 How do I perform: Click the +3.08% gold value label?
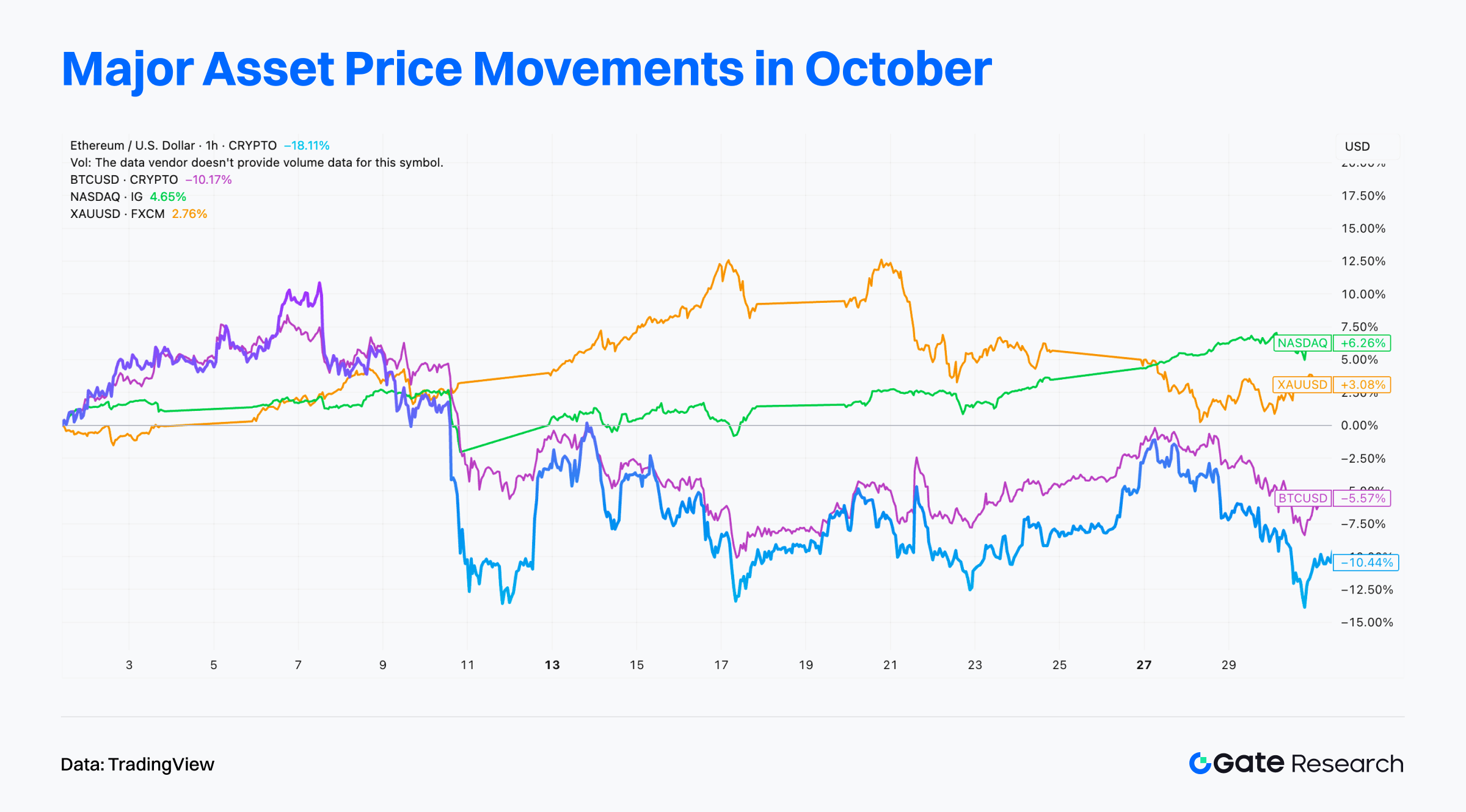1362,385
